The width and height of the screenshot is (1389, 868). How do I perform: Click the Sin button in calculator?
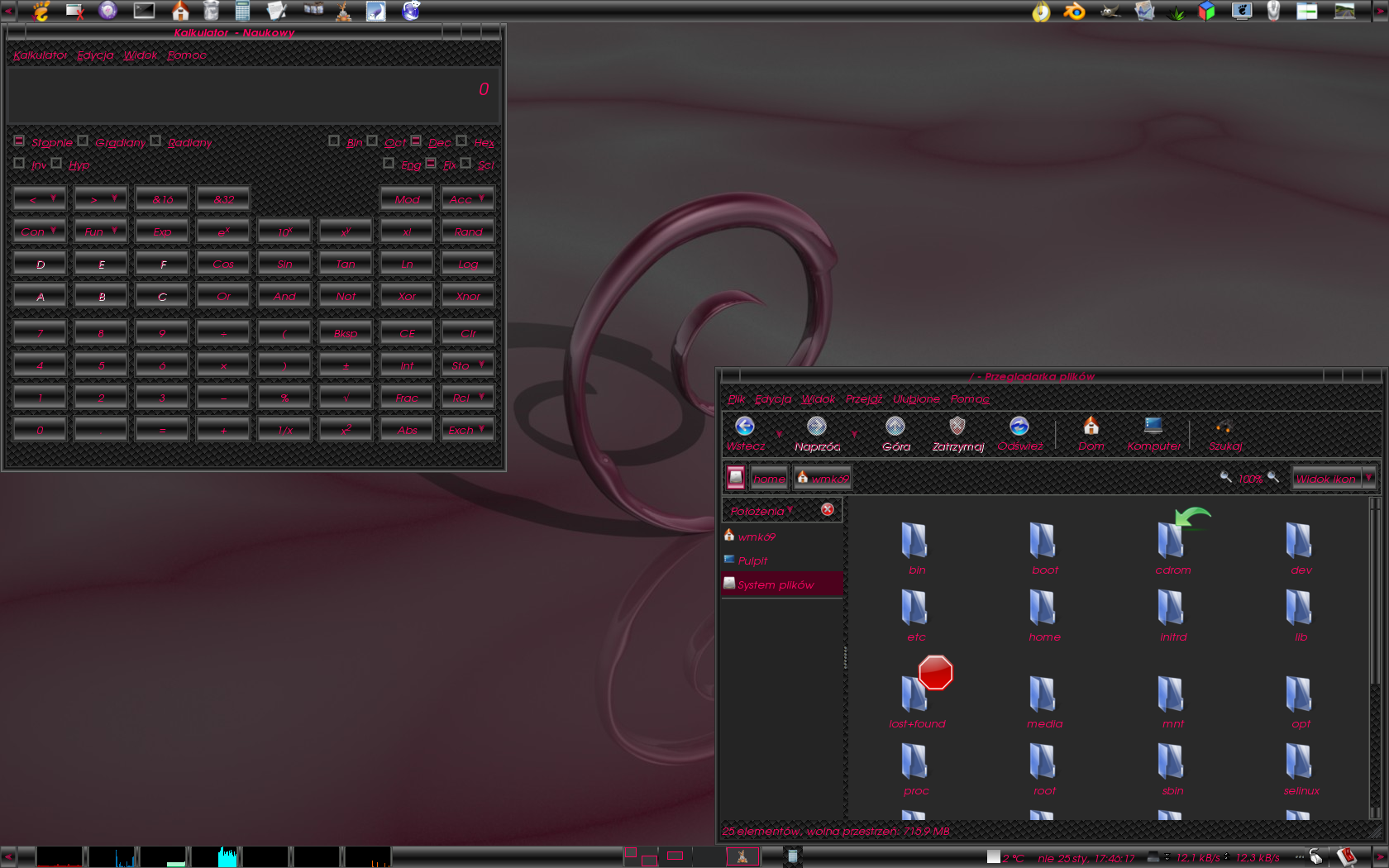[x=284, y=264]
